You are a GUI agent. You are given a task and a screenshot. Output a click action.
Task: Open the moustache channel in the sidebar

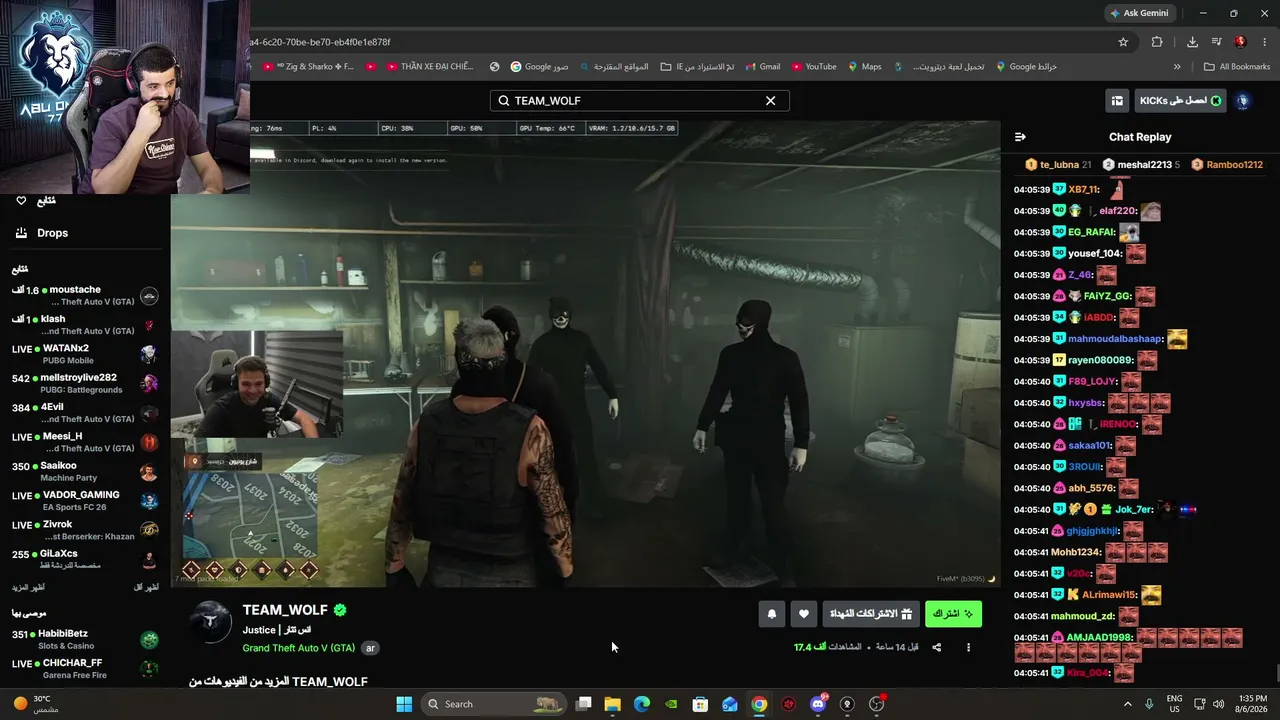pos(85,296)
